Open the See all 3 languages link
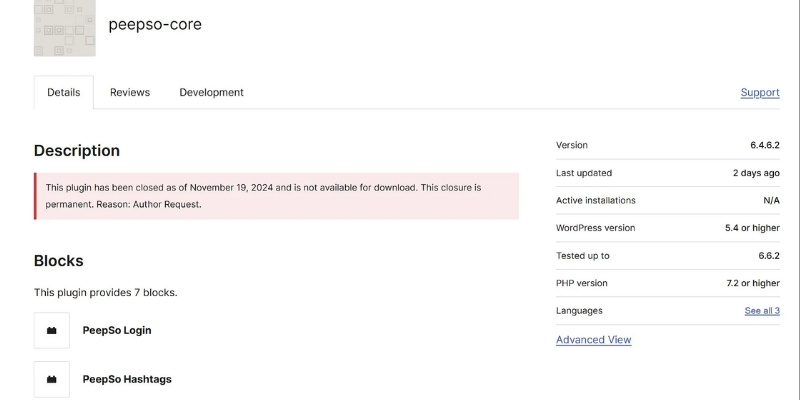Viewport: 800px width, 400px height. (x=762, y=311)
